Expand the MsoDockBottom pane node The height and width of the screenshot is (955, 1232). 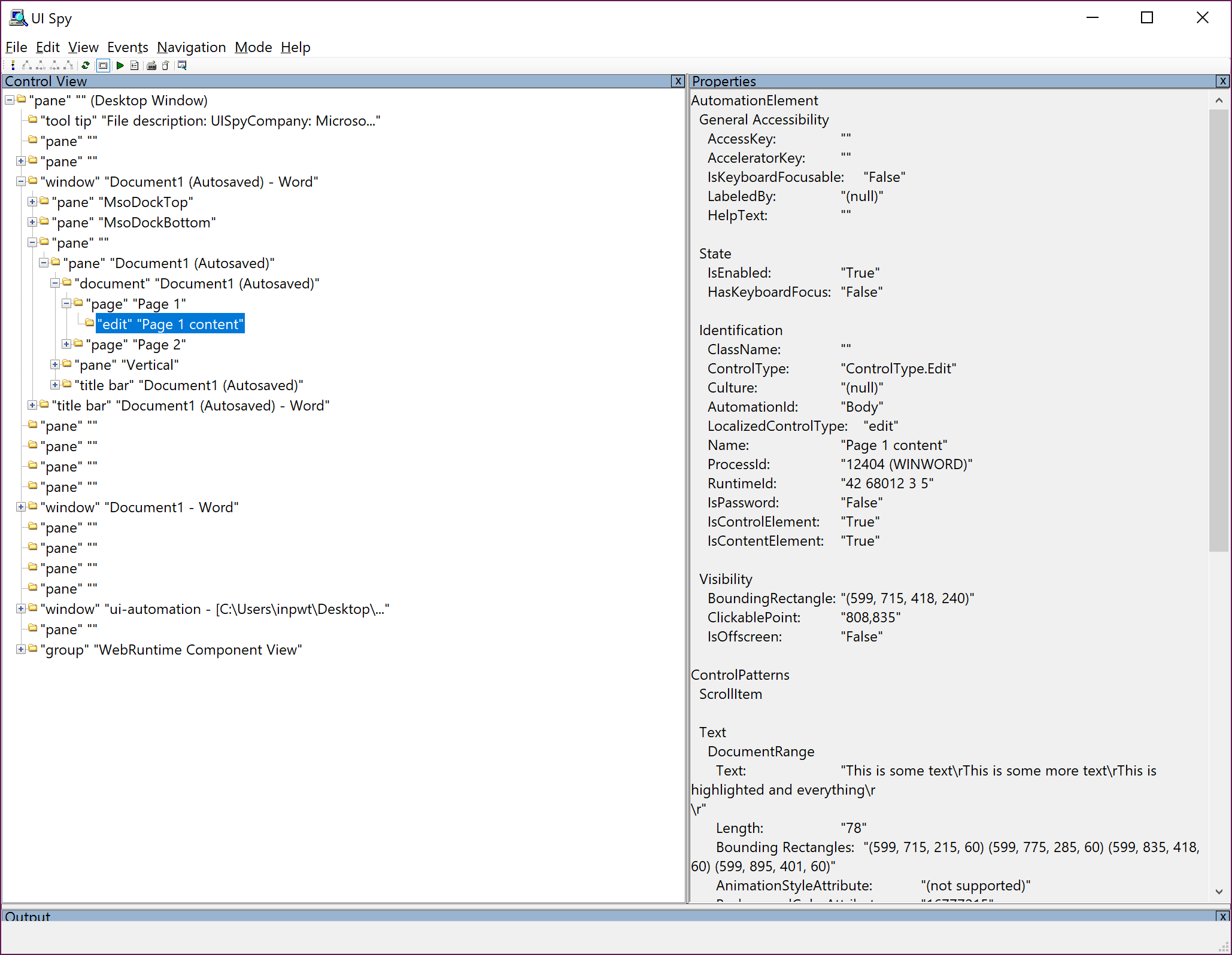(32, 222)
